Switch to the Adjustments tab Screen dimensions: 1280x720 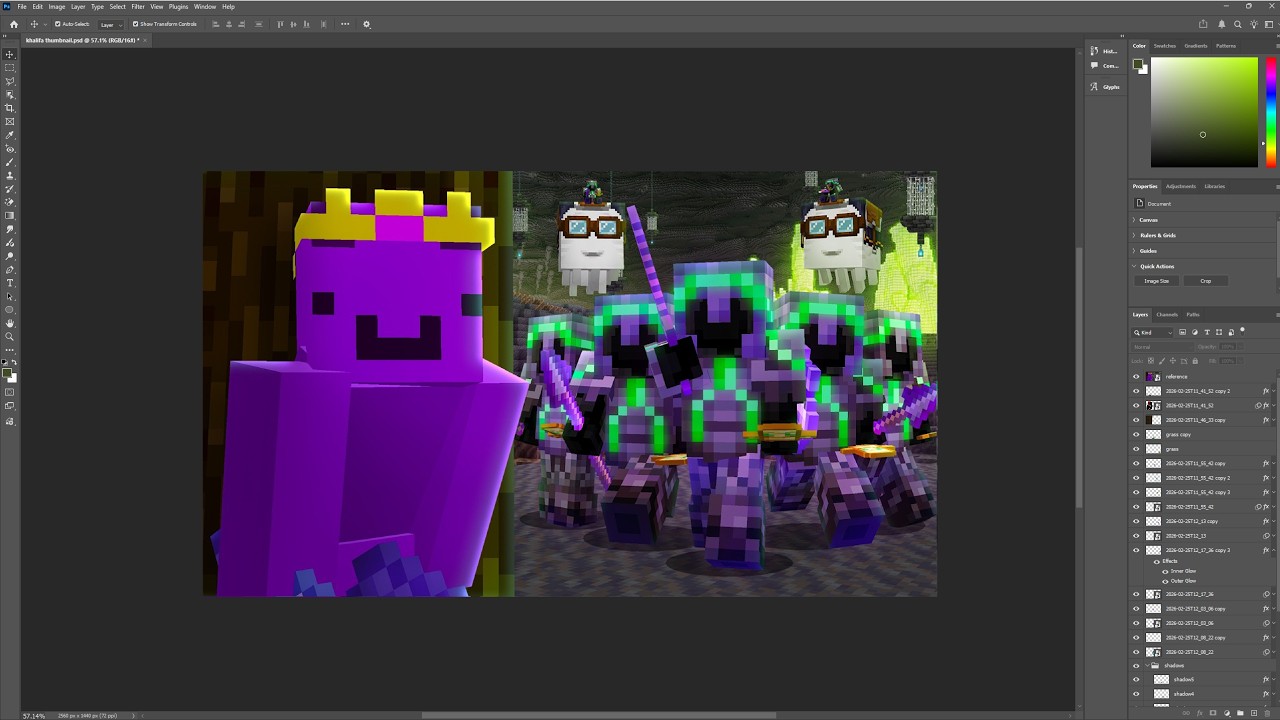tap(1180, 186)
